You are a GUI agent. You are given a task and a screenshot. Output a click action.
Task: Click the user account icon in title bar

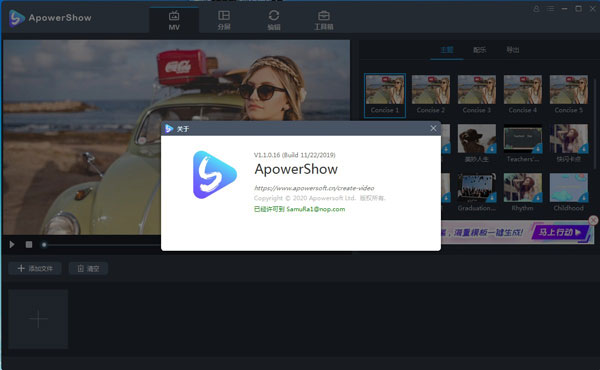[x=536, y=8]
